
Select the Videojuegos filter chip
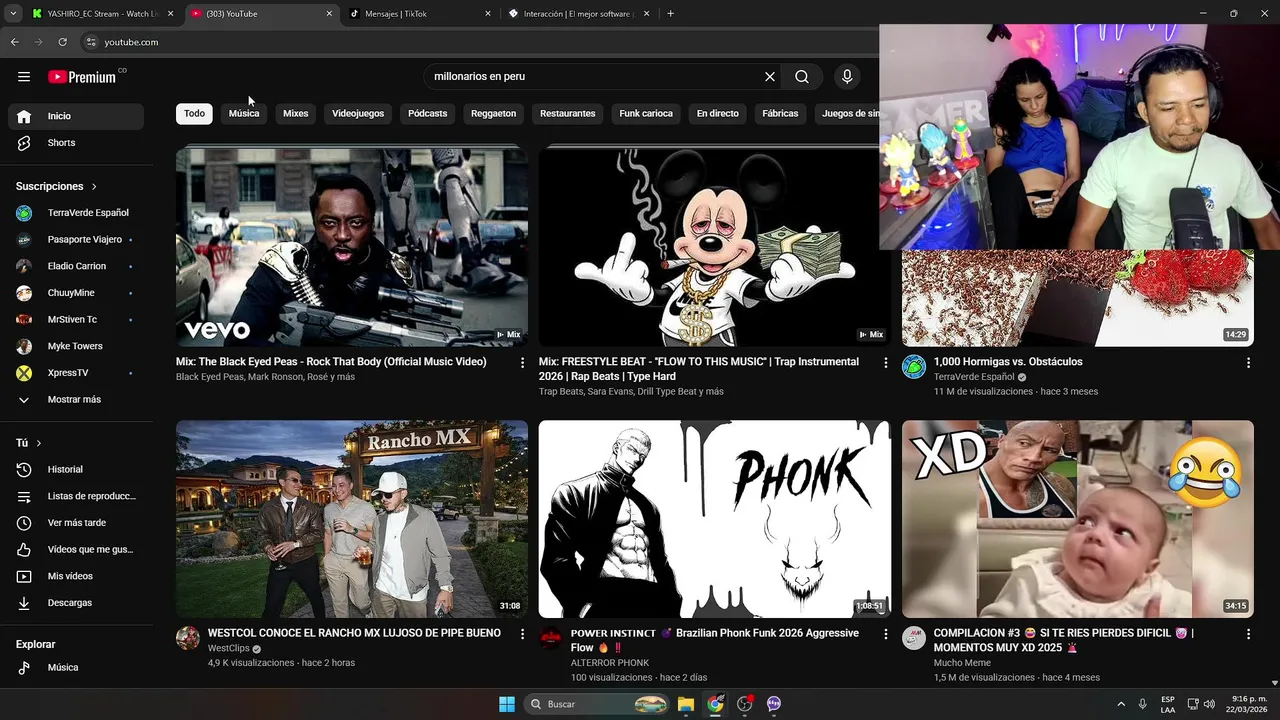[358, 113]
